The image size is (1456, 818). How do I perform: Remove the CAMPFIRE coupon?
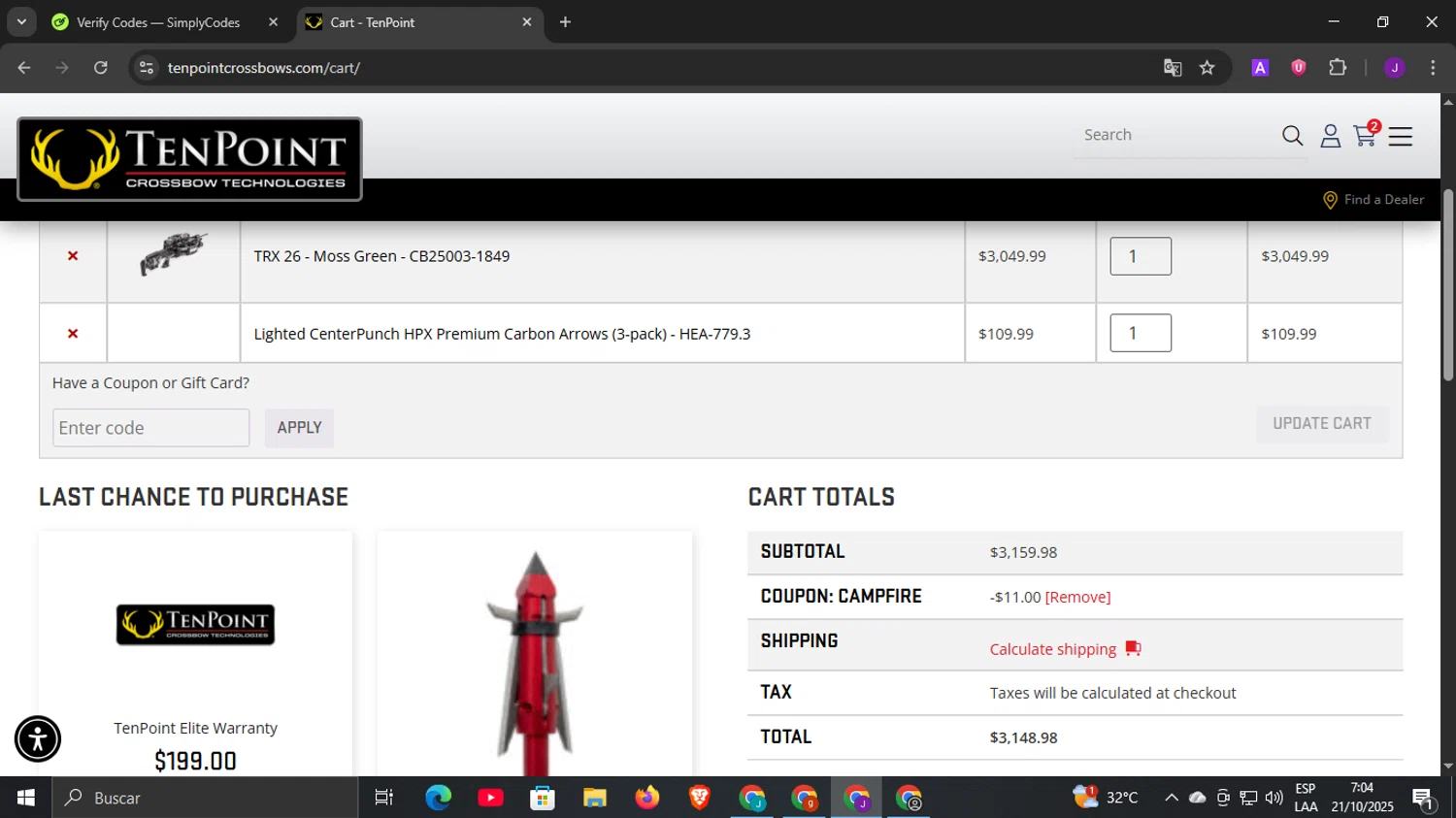[1077, 598]
